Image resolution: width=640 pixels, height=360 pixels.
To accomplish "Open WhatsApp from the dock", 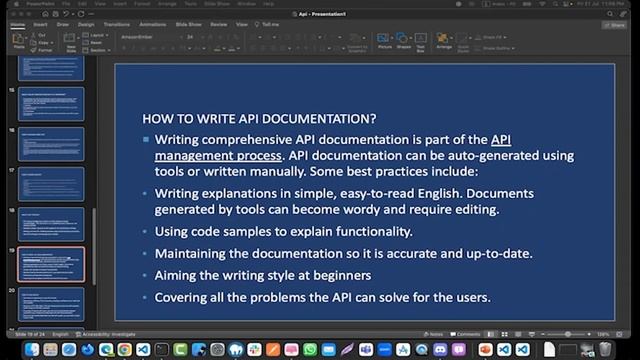I will pyautogui.click(x=310, y=349).
